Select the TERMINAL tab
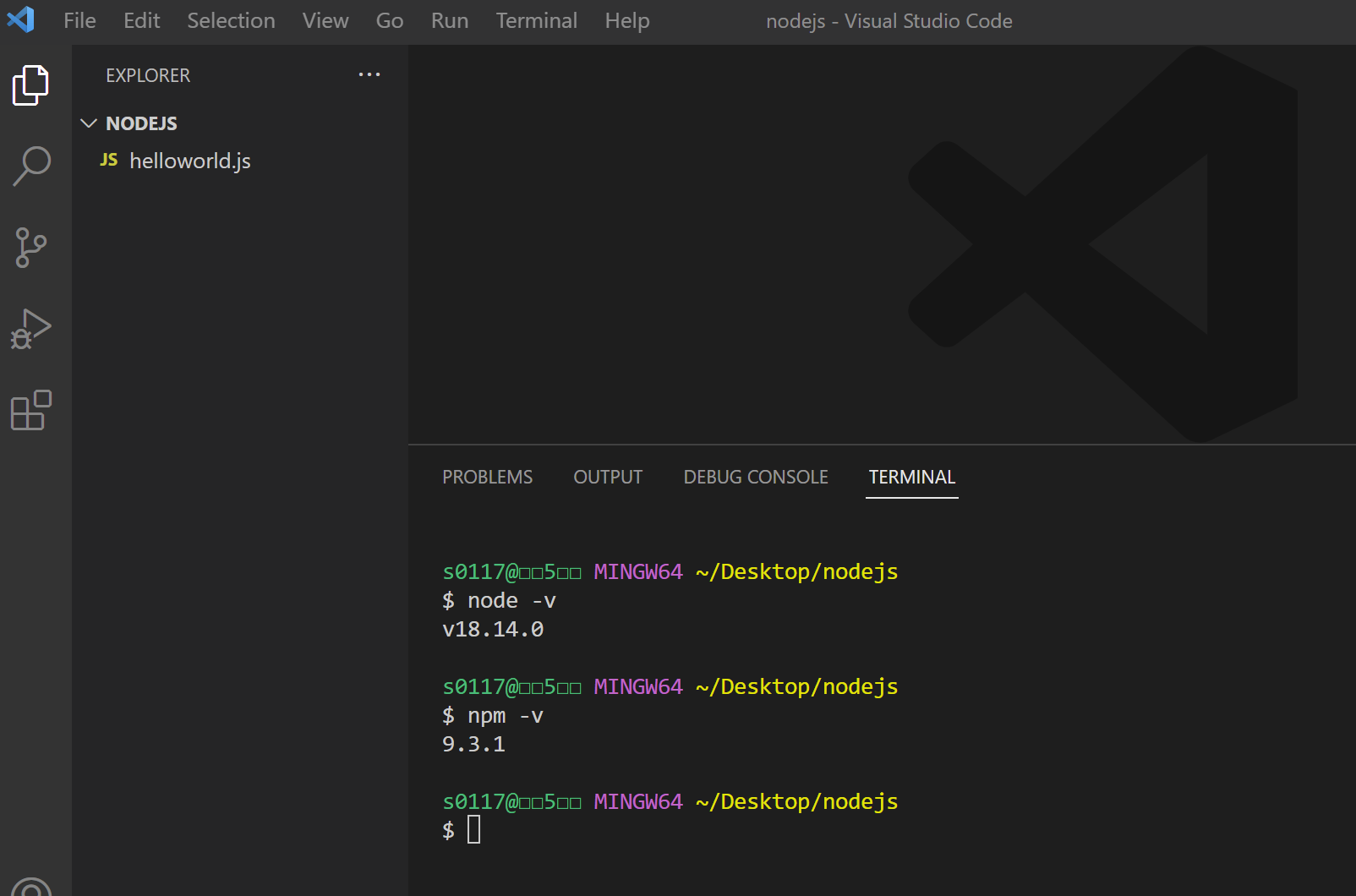 point(912,477)
